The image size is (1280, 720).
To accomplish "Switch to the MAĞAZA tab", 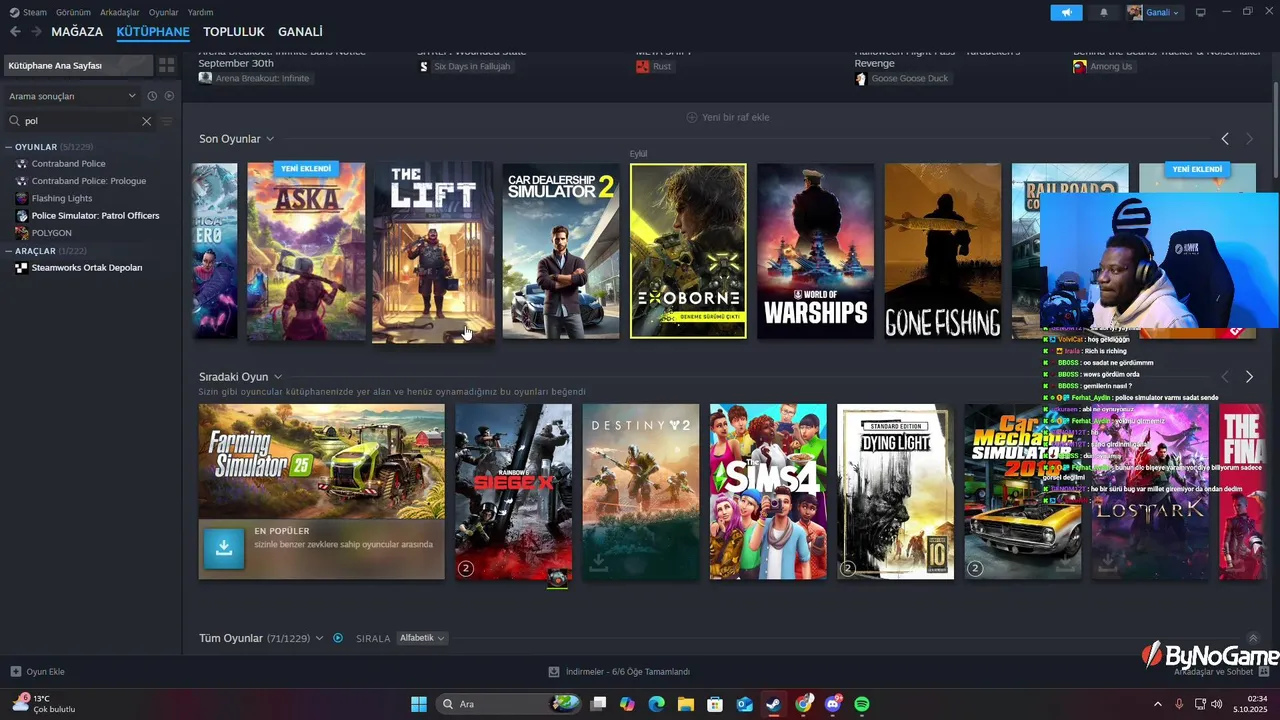I will coord(77,32).
